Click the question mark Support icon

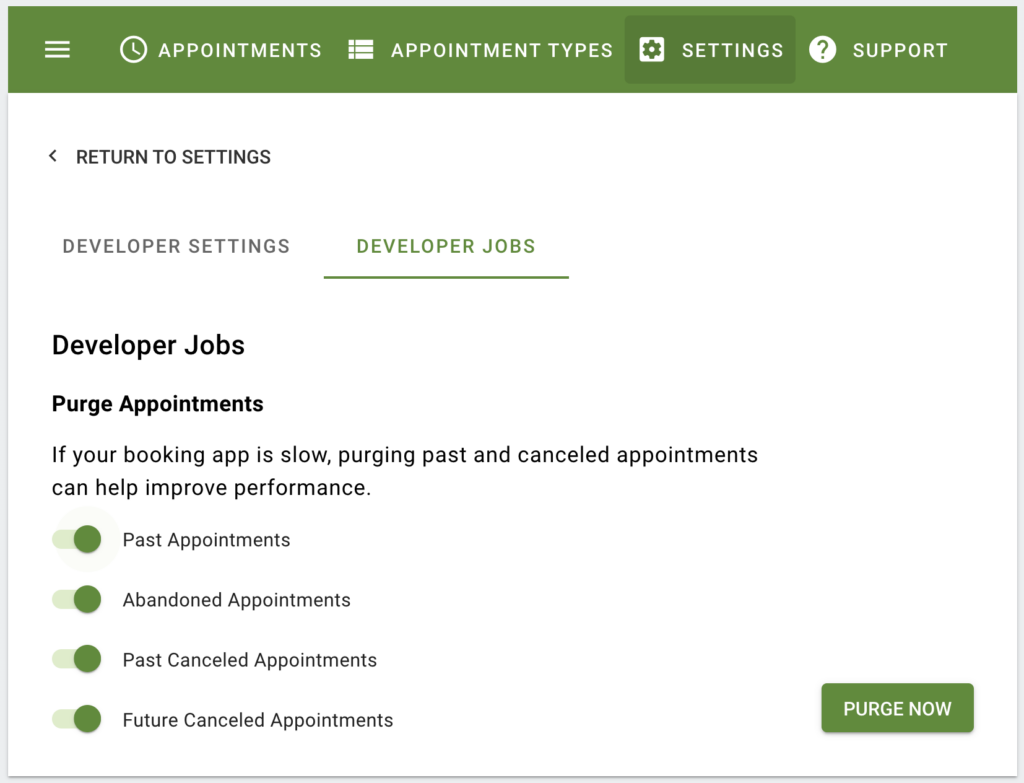(822, 50)
